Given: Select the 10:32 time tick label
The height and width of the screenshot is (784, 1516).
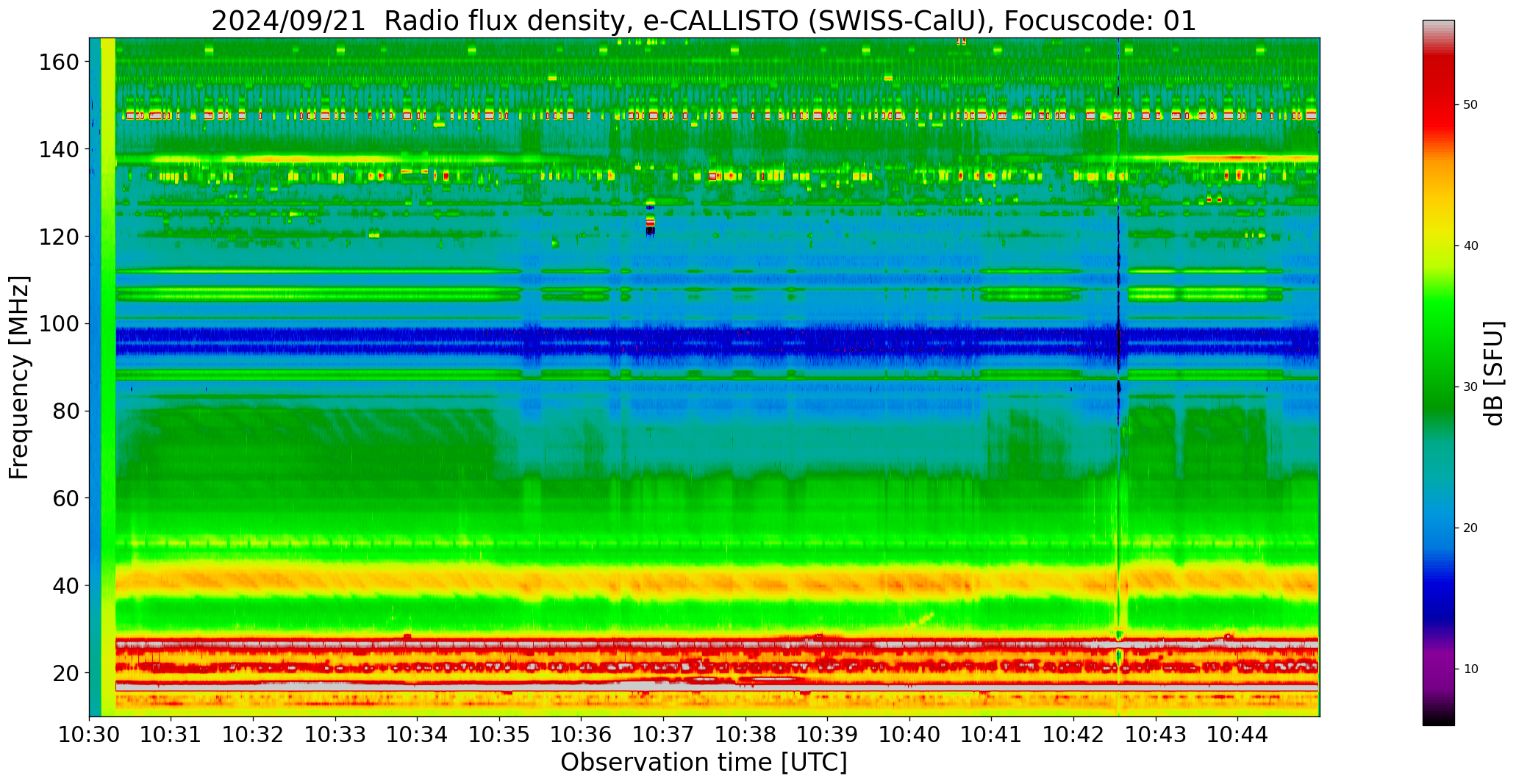Looking at the screenshot, I should (x=254, y=734).
